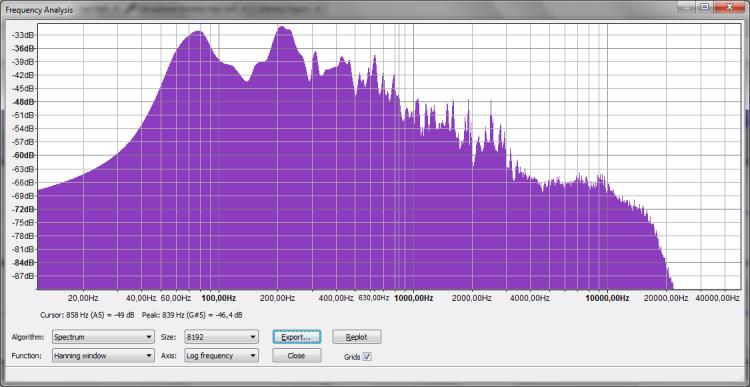Open the Size dropdown set to 8192
This screenshot has width=750, height=387.
221,337
